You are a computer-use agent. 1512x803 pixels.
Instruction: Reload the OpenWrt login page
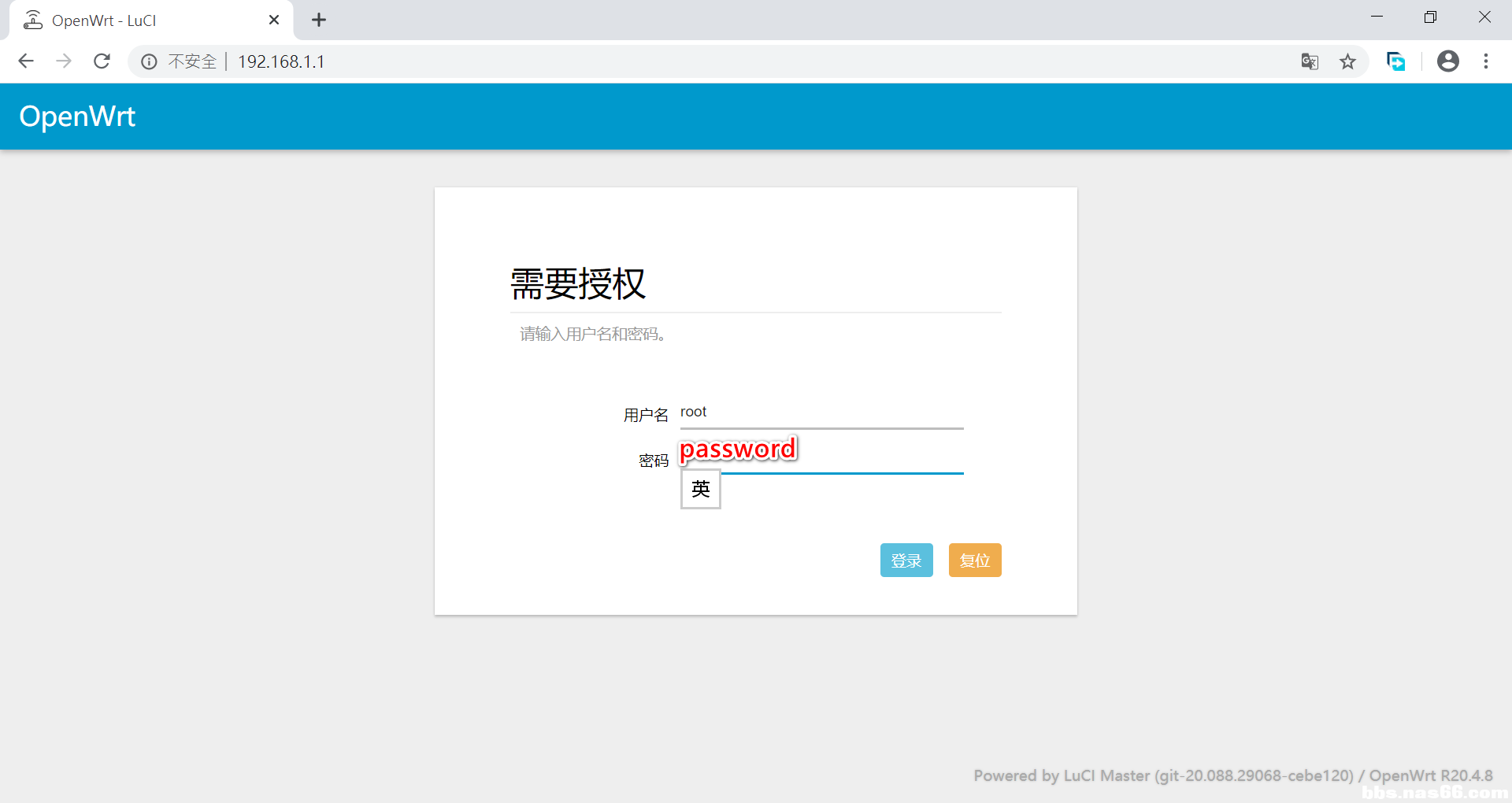click(x=102, y=61)
